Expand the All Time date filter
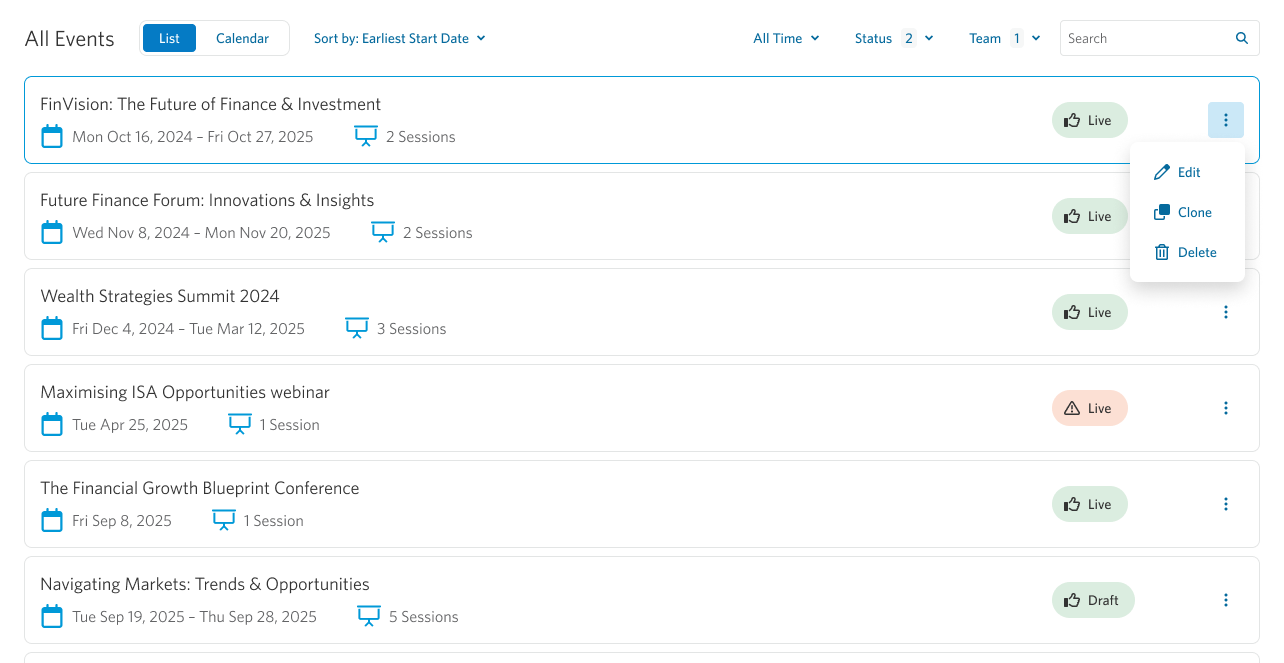 786,38
